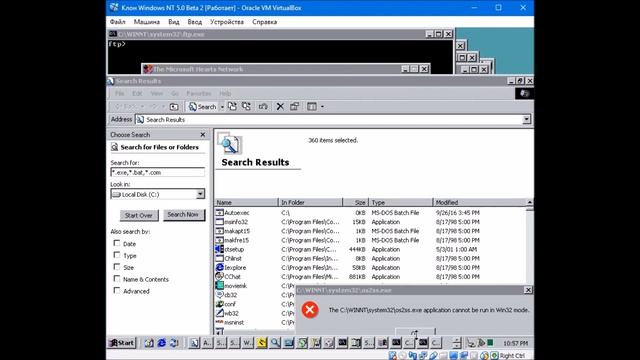Click the Up folder toolbar icon
The image size is (640, 360).
point(174,107)
